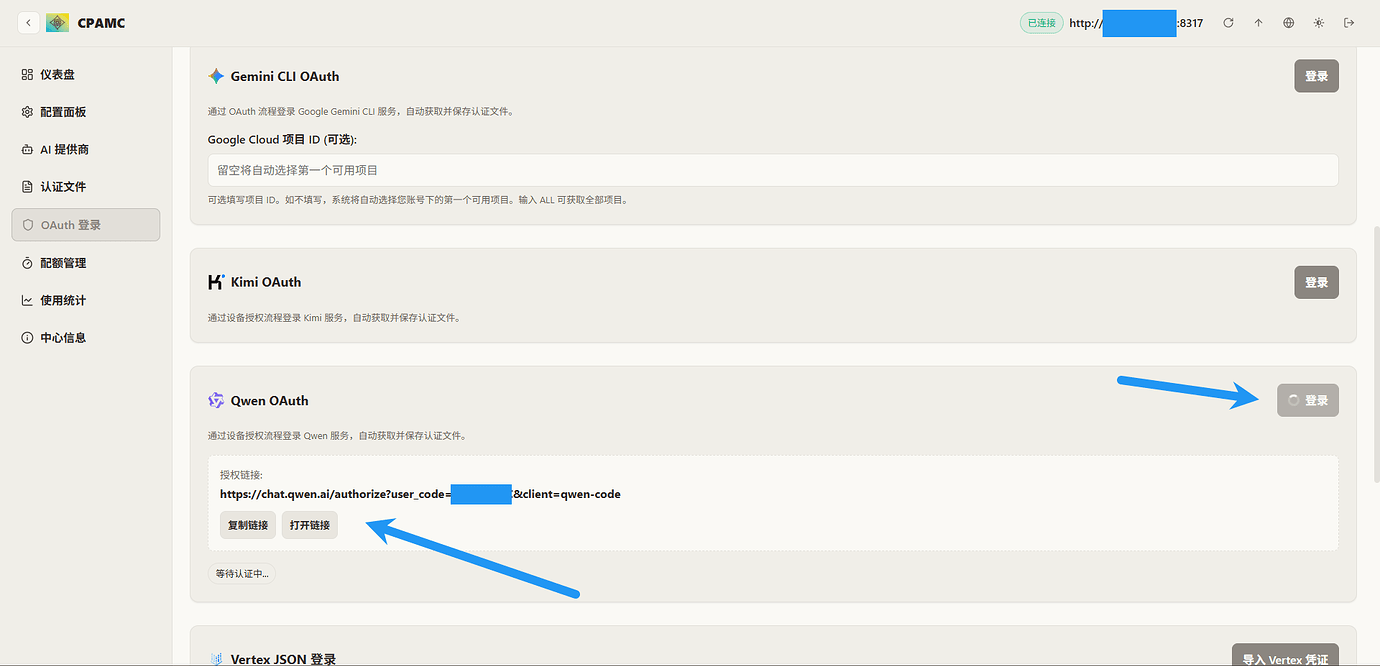Click the Gemini sparkle icon
Viewport: 1380px width, 666px height.
216,76
